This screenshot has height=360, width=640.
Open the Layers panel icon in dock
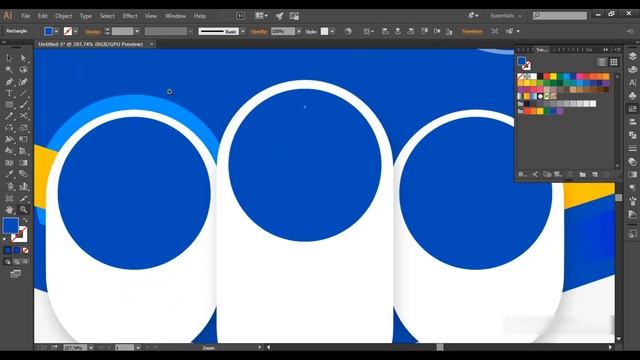632,56
